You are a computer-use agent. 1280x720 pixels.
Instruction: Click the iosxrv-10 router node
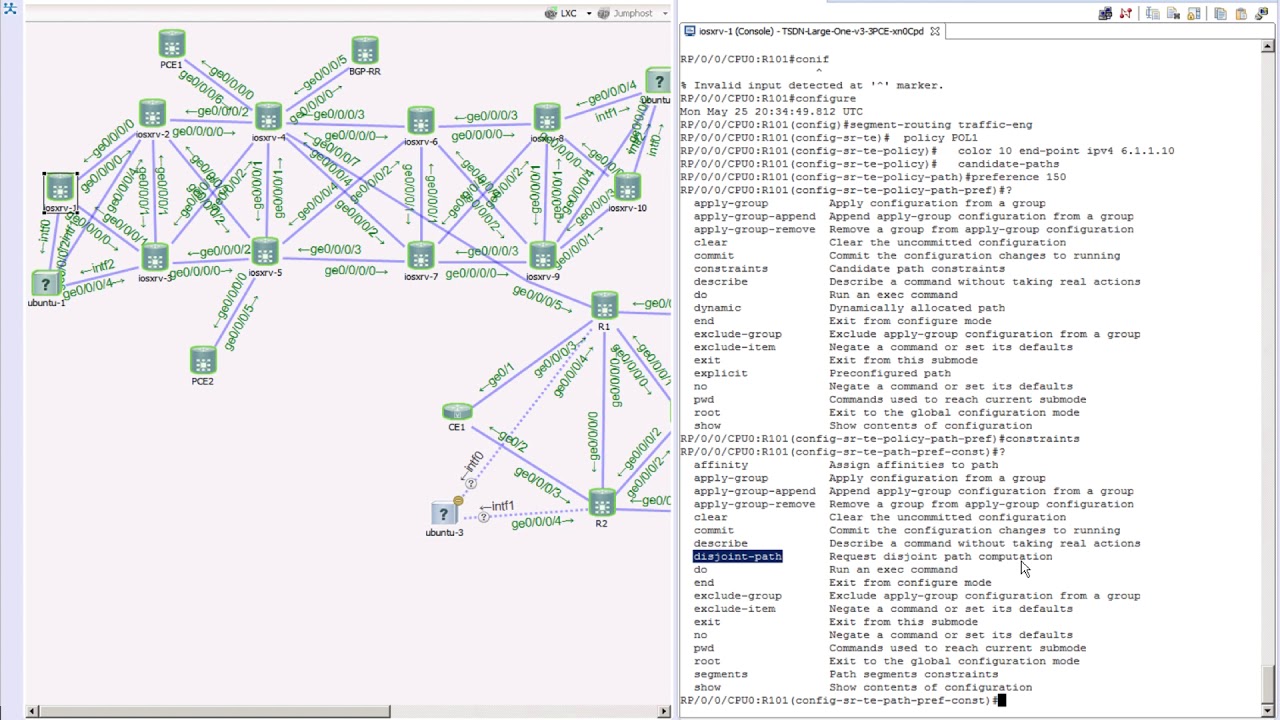(x=627, y=187)
